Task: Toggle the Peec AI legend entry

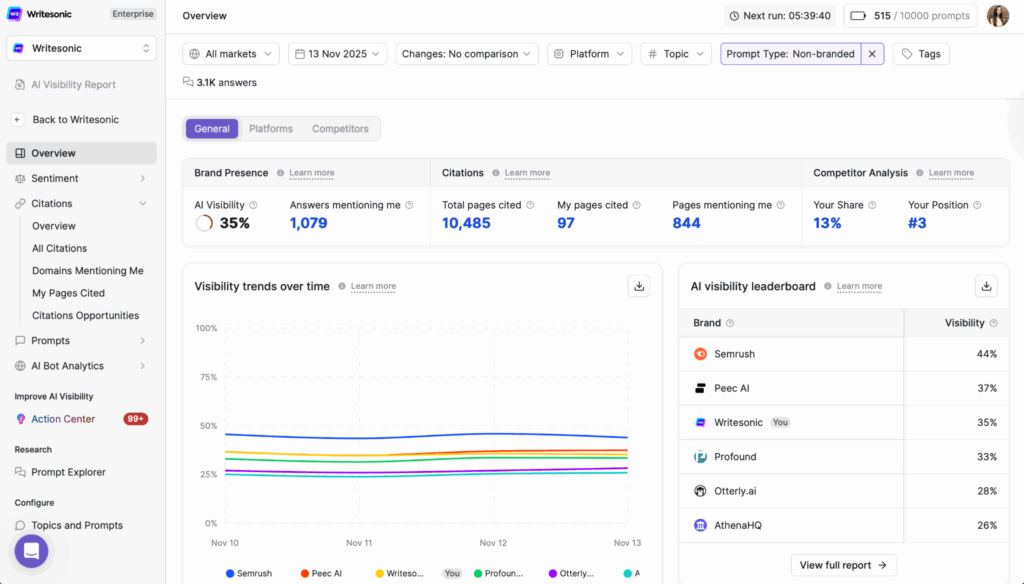Action: [x=321, y=572]
